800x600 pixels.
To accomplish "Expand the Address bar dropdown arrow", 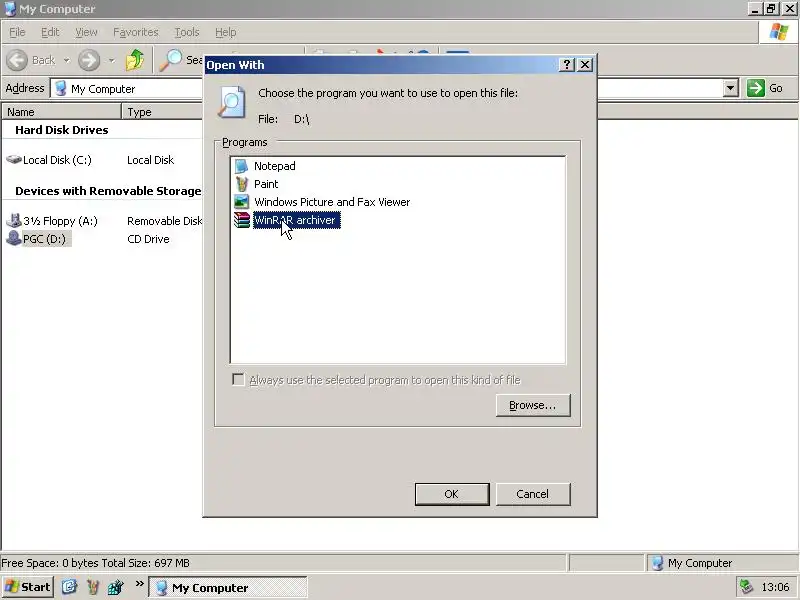I will coord(731,88).
